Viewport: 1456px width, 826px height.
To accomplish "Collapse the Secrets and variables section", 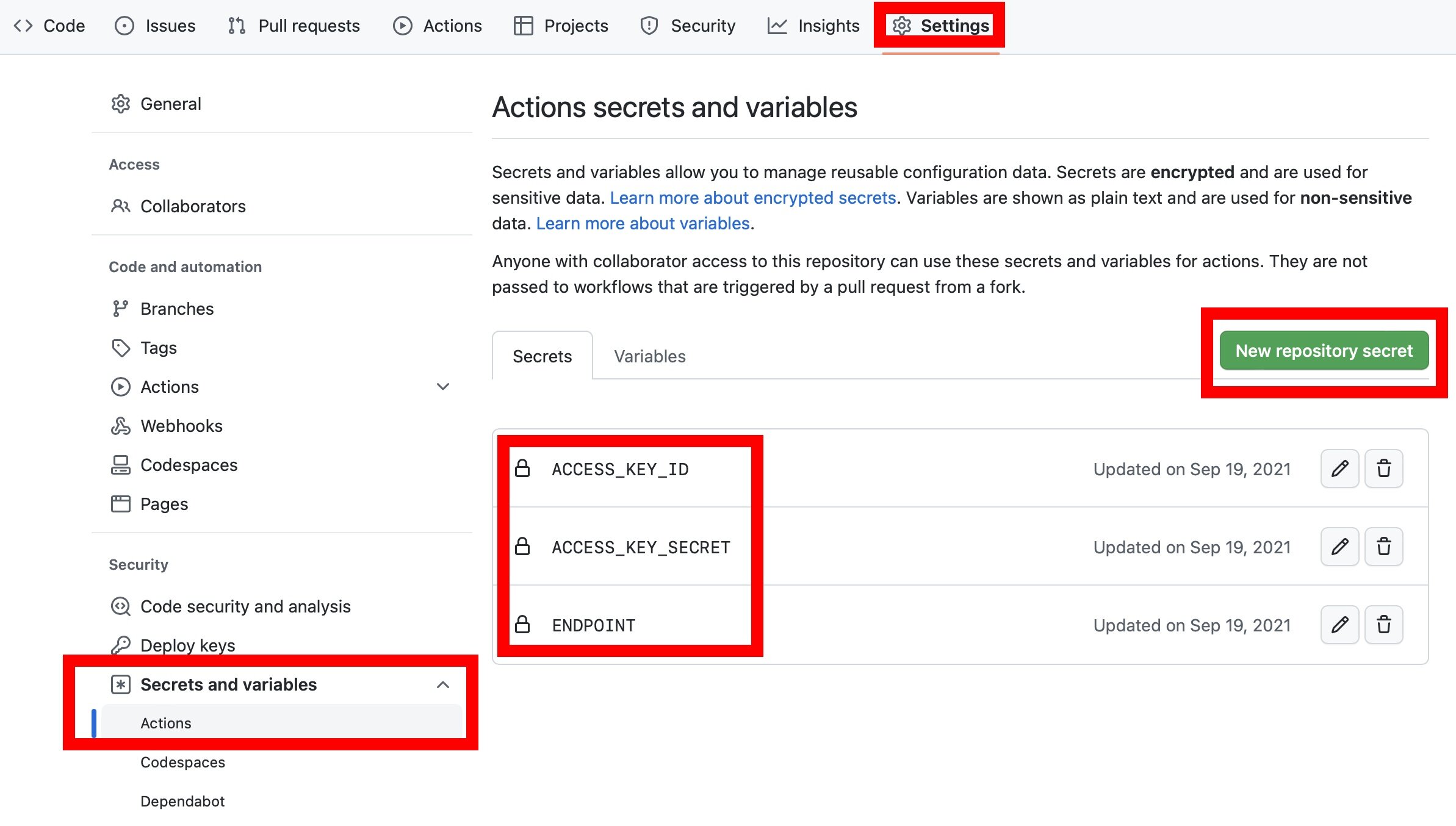I will (x=443, y=684).
